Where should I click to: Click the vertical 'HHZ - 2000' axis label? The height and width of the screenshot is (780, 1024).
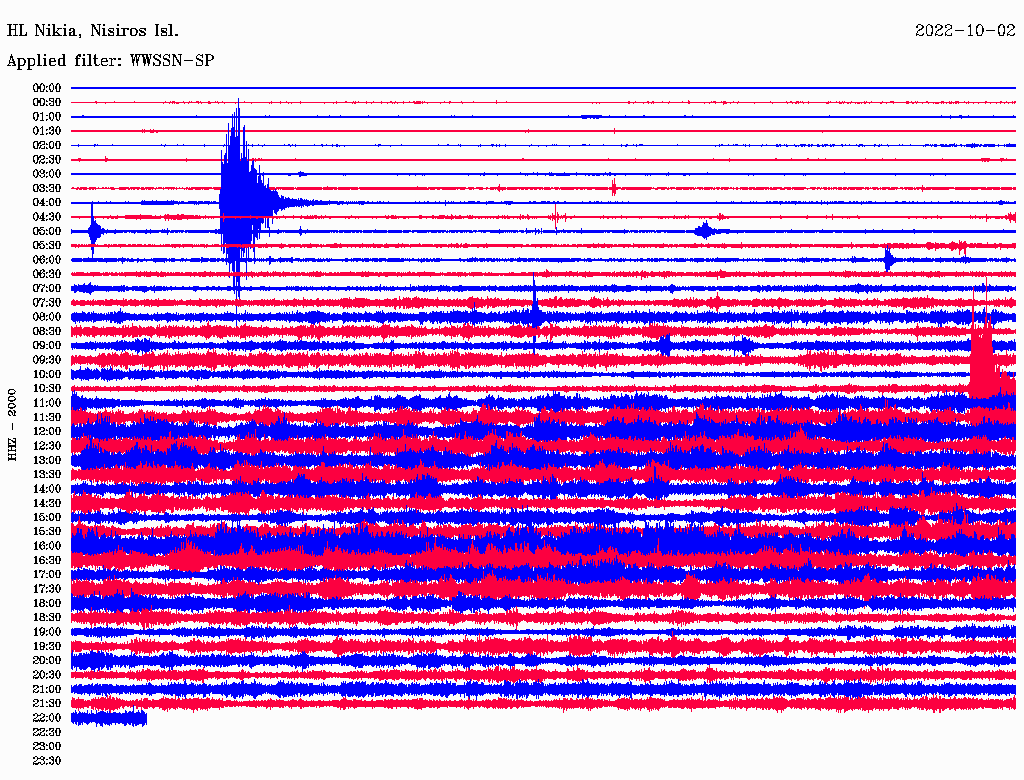[12, 425]
